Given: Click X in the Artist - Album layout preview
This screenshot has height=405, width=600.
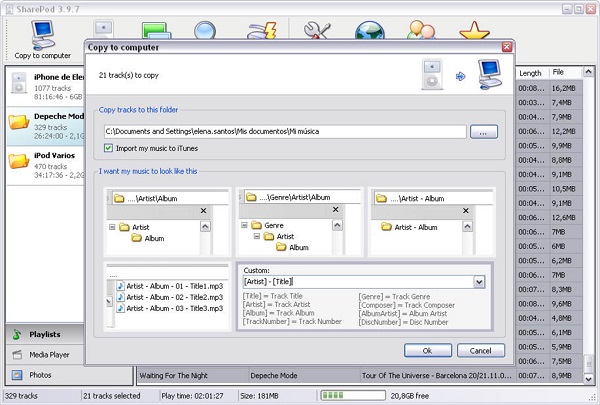Looking at the screenshot, I should point(466,211).
